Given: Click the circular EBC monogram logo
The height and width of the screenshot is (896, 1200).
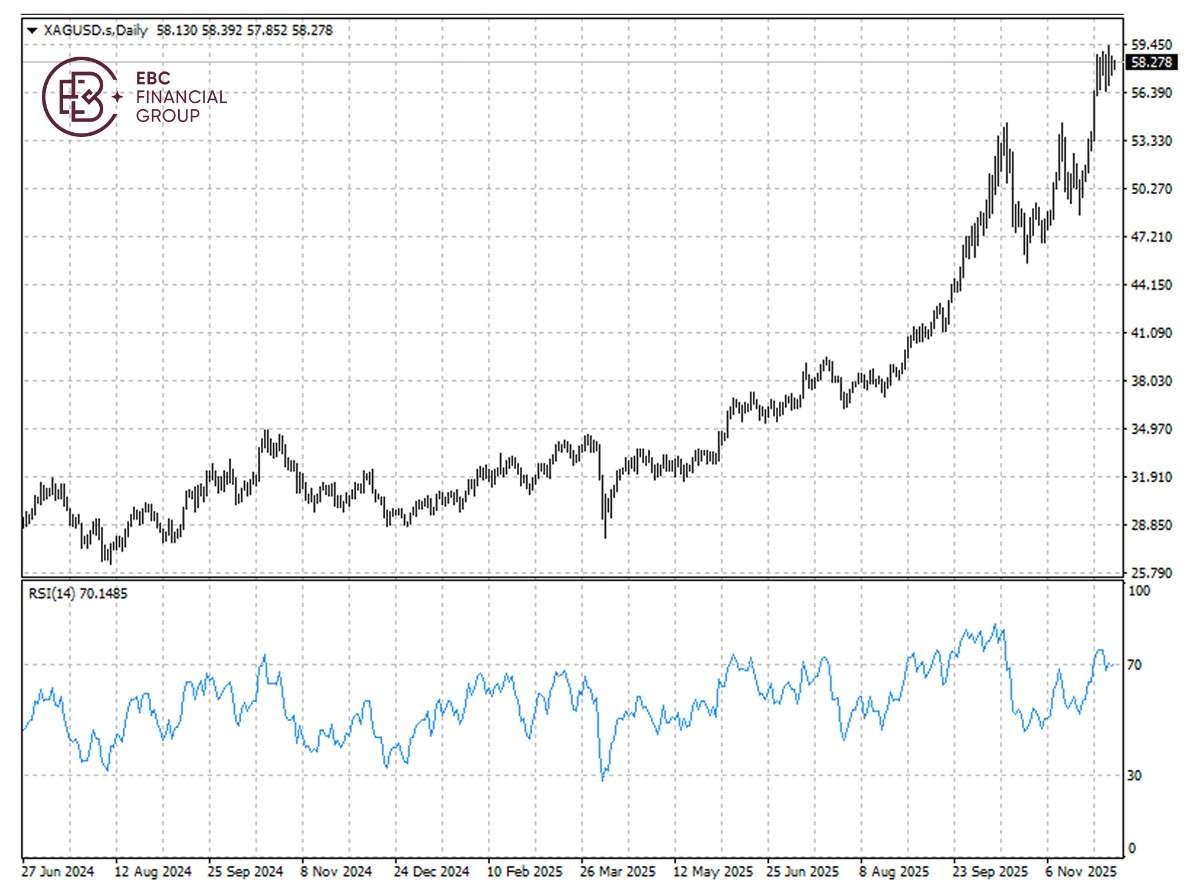Looking at the screenshot, I should pyautogui.click(x=83, y=97).
